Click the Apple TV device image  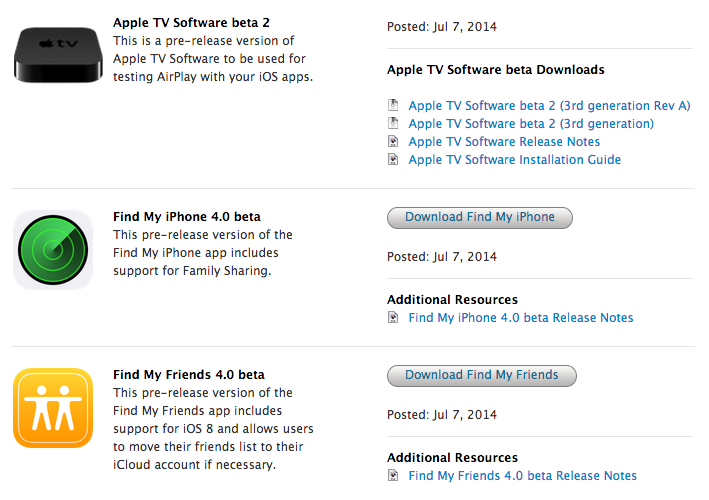[x=57, y=54]
